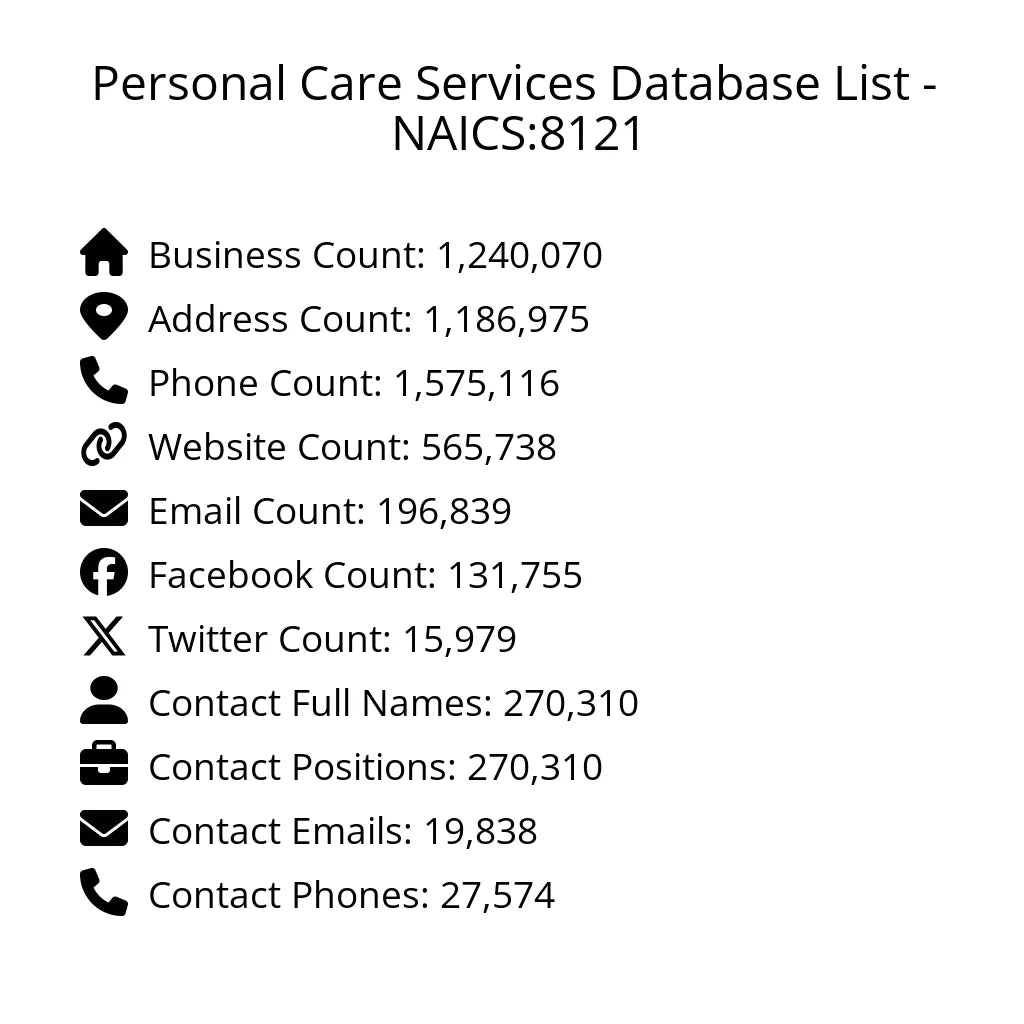Click the Twitter Count: 15,979 text
The image size is (1024, 1024).
(x=332, y=639)
